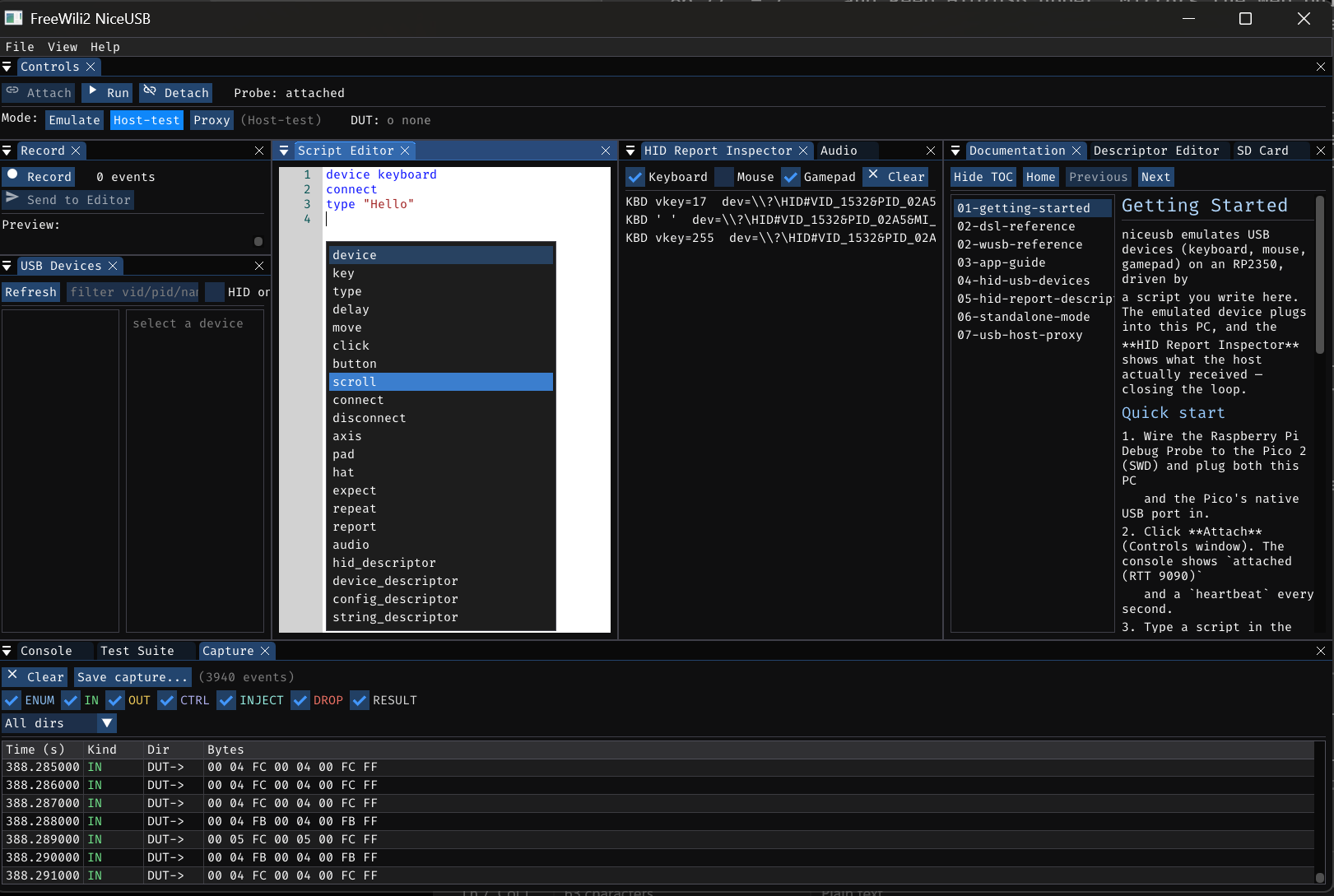1334x896 pixels.
Task: Close the Controls tab with its X
Action: 91,67
